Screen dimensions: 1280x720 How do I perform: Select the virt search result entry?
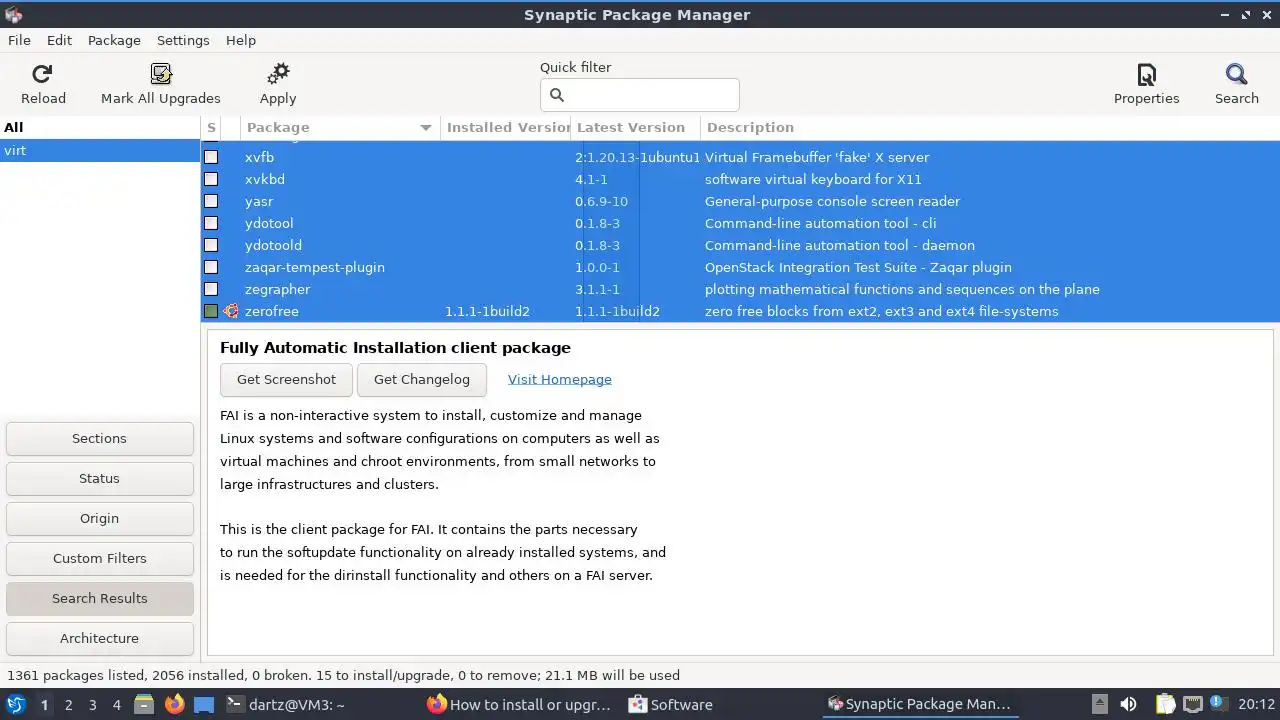100,150
